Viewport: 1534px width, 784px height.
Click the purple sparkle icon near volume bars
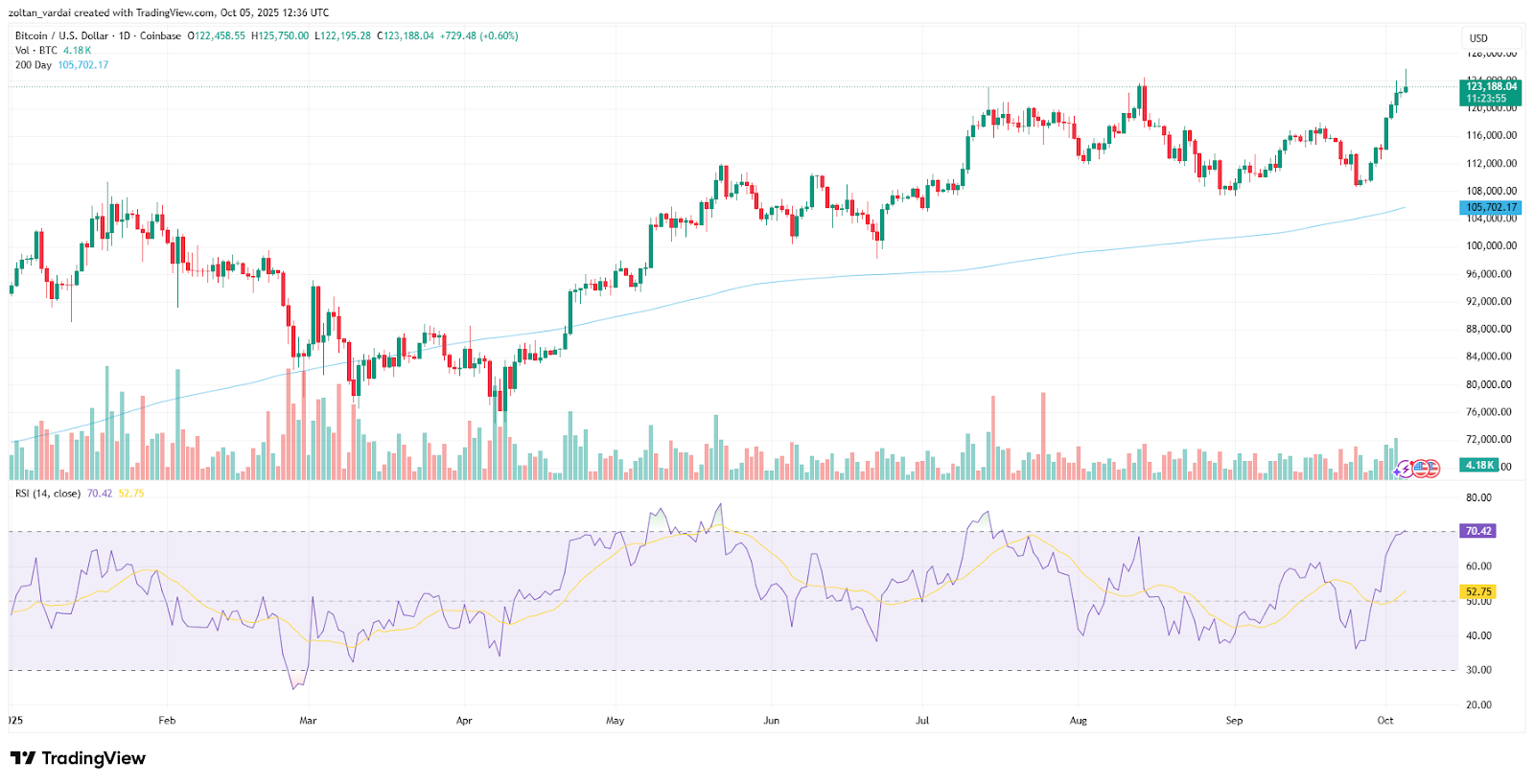[1398, 472]
